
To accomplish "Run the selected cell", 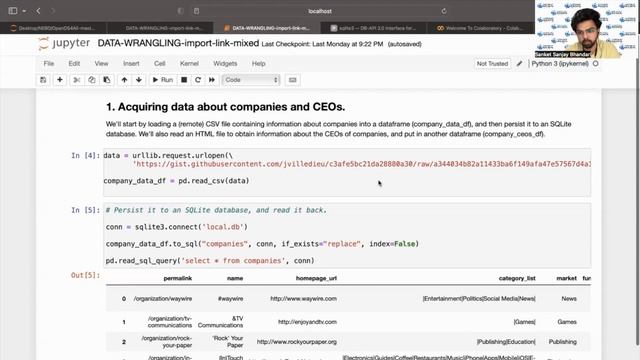I will (x=162, y=80).
